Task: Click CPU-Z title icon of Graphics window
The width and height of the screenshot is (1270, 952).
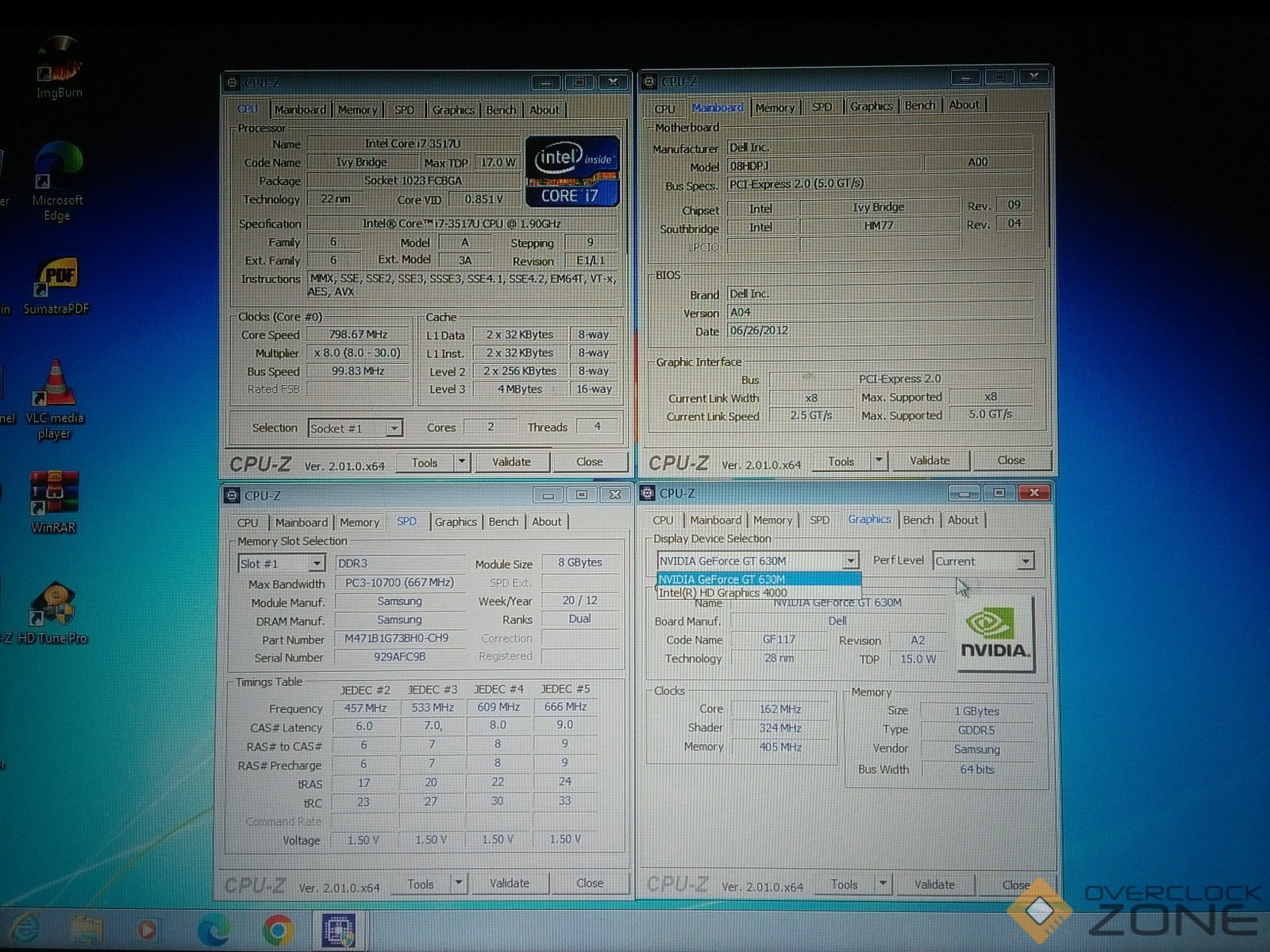Action: pyautogui.click(x=648, y=493)
